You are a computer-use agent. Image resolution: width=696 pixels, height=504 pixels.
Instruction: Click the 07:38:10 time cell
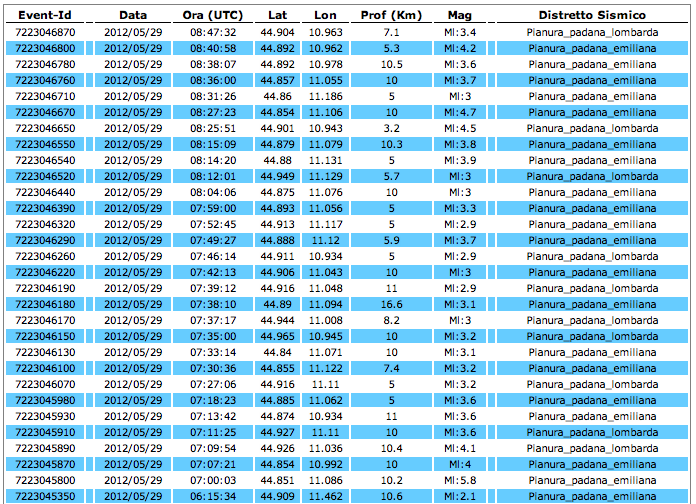(212, 304)
